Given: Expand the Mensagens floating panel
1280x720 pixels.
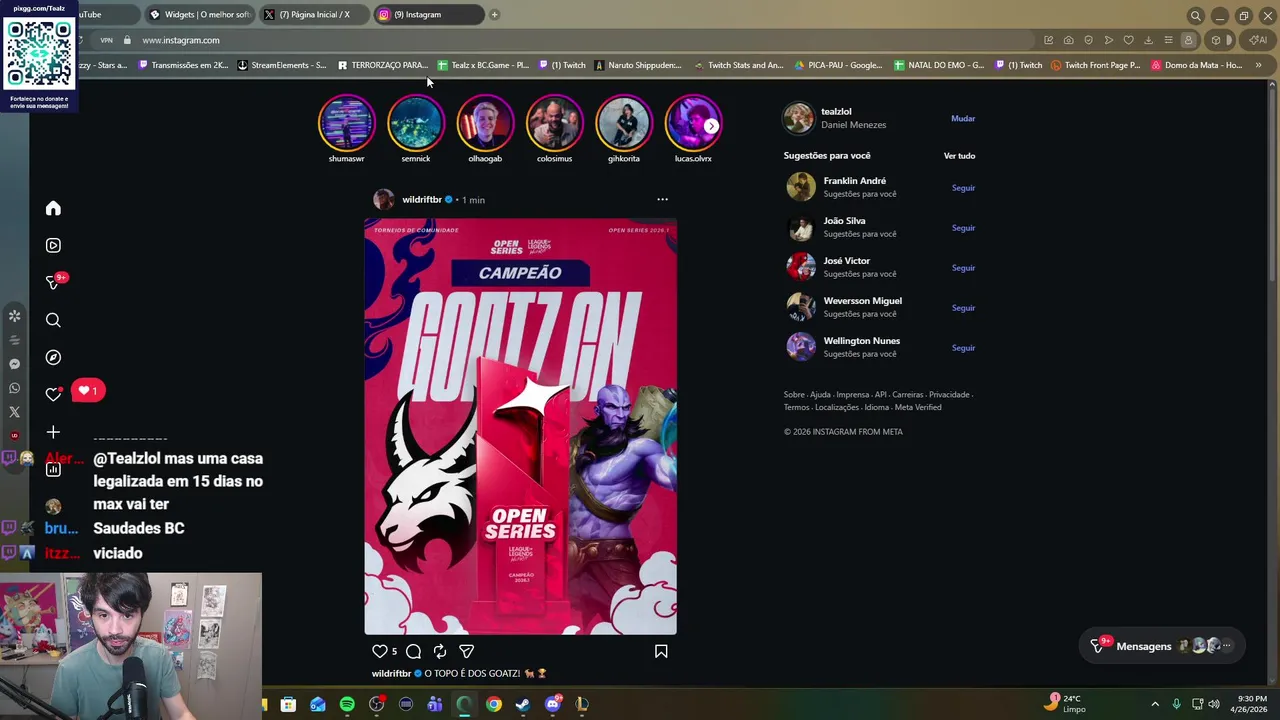Looking at the screenshot, I should click(x=1163, y=646).
